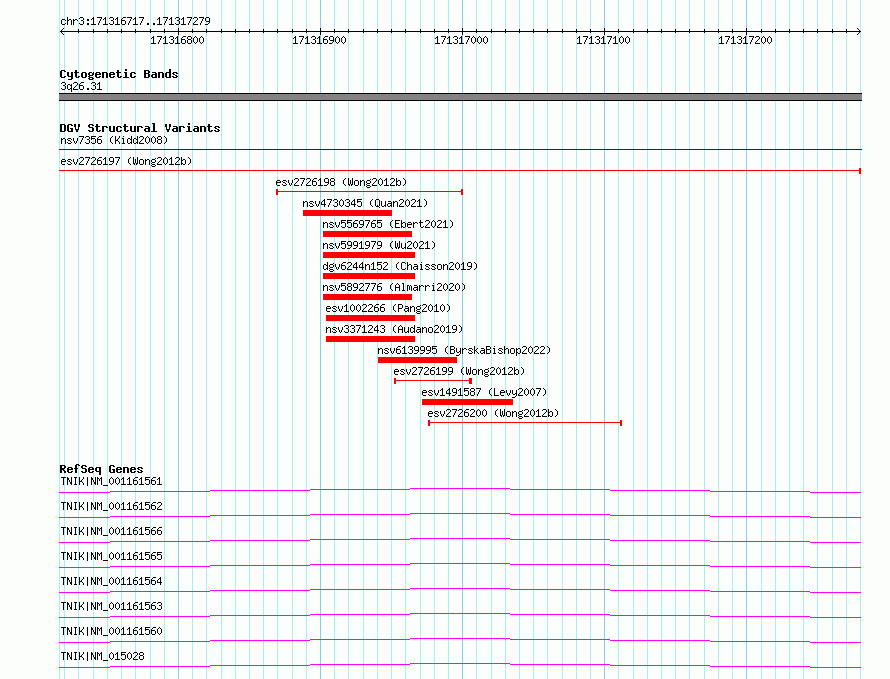This screenshot has width=890, height=679.
Task: Open variant nsv4730345 (Quan2021) label
Action: [x=365, y=203]
